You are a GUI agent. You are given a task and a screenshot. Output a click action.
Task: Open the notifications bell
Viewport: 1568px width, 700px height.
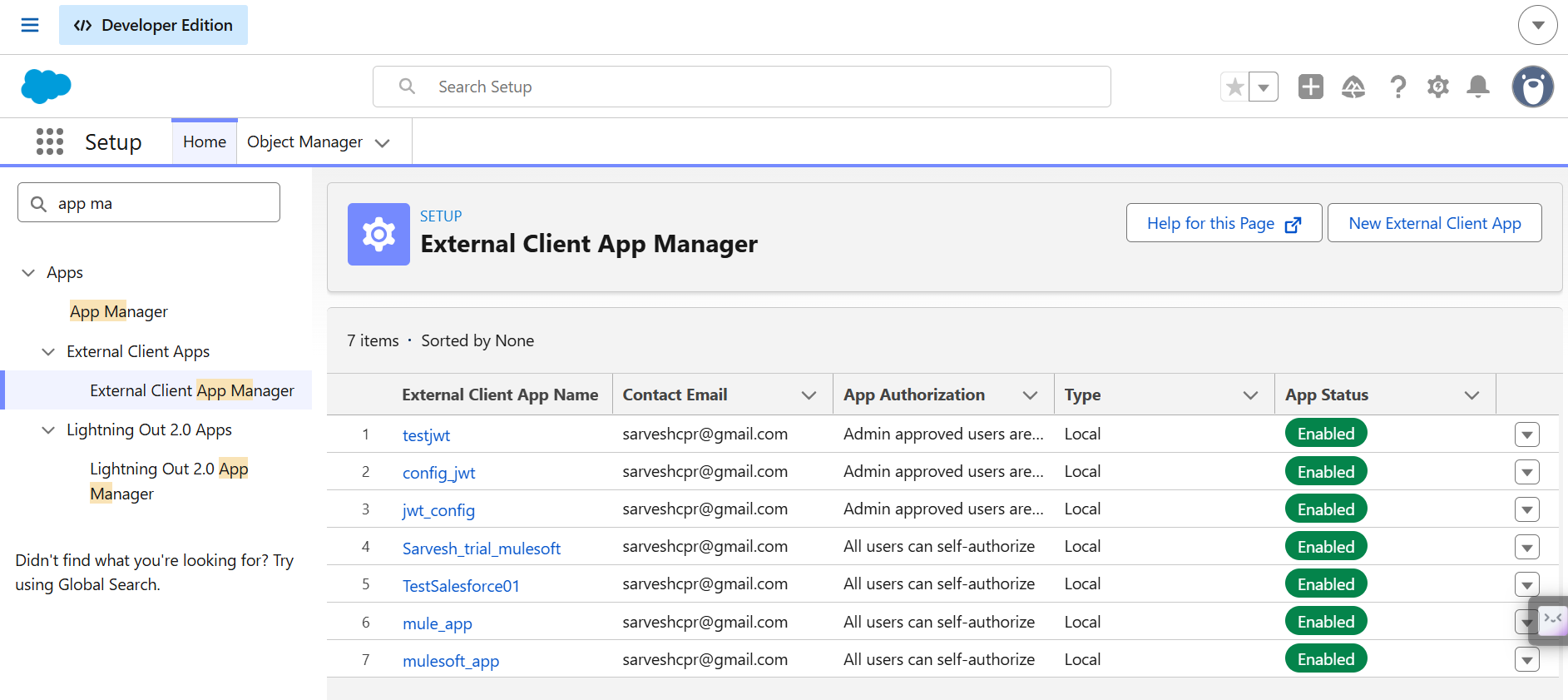(x=1478, y=87)
